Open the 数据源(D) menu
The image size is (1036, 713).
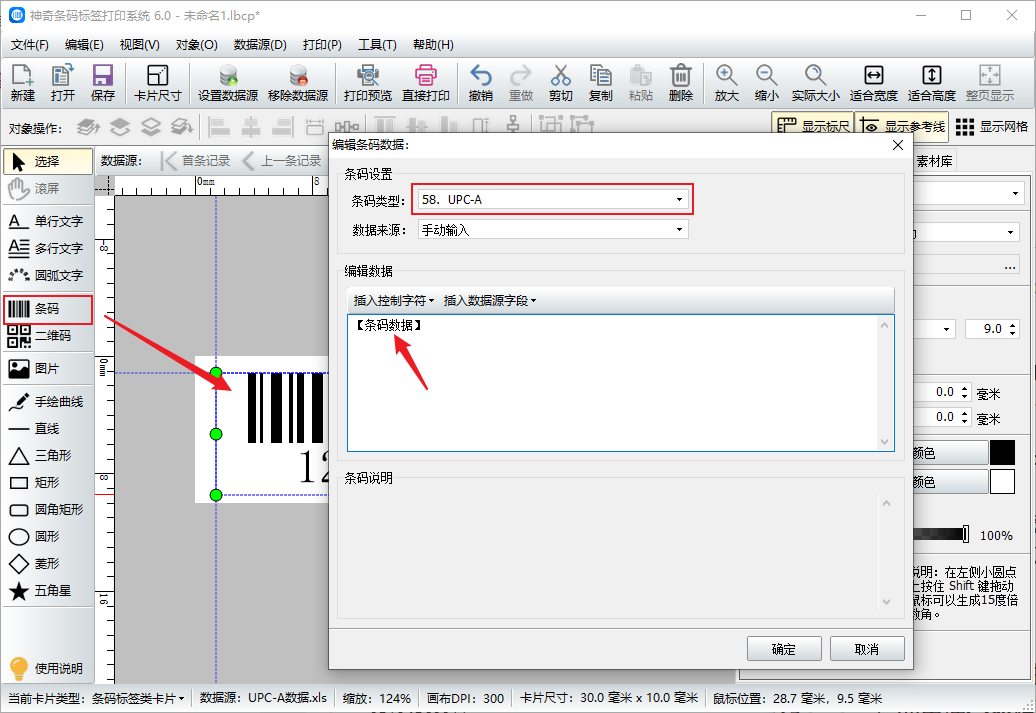point(260,45)
